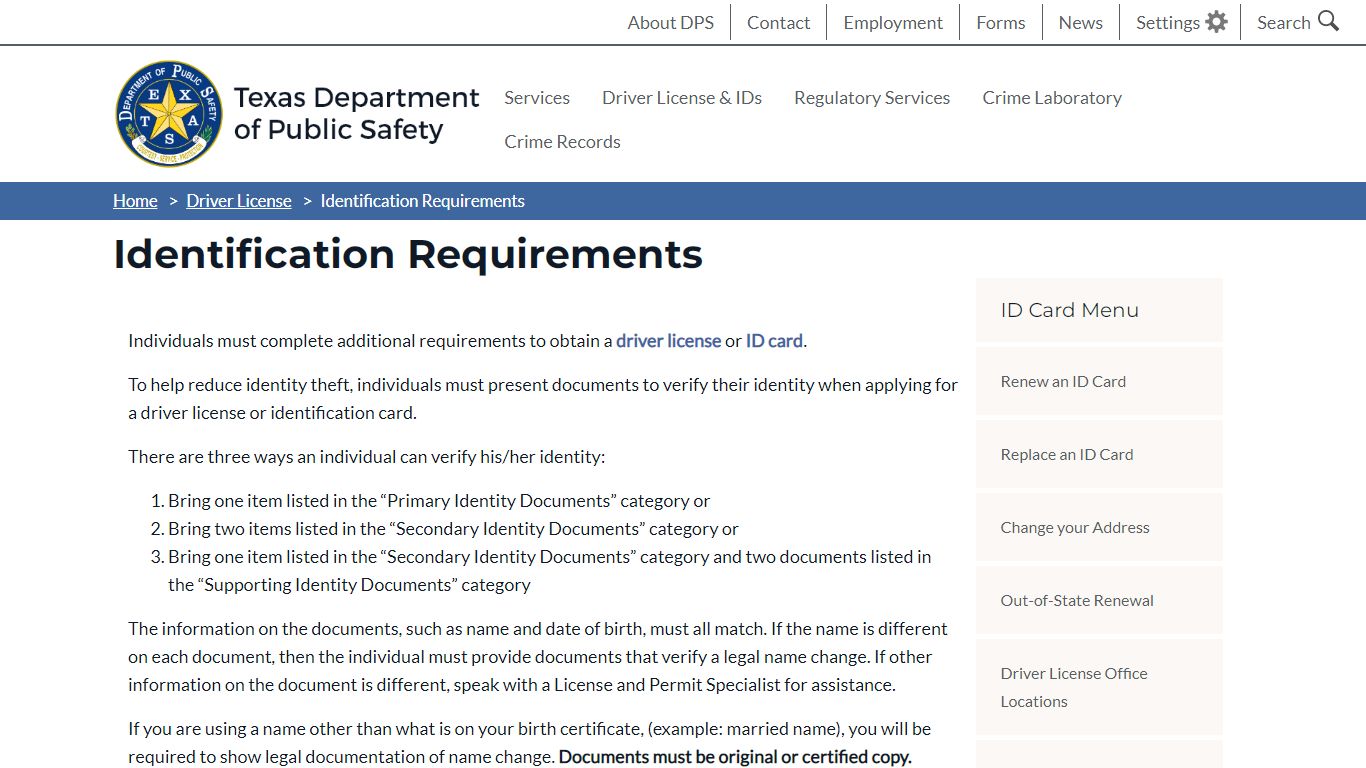Open the Forms page
Image resolution: width=1366 pixels, height=768 pixels.
pyautogui.click(x=1001, y=22)
